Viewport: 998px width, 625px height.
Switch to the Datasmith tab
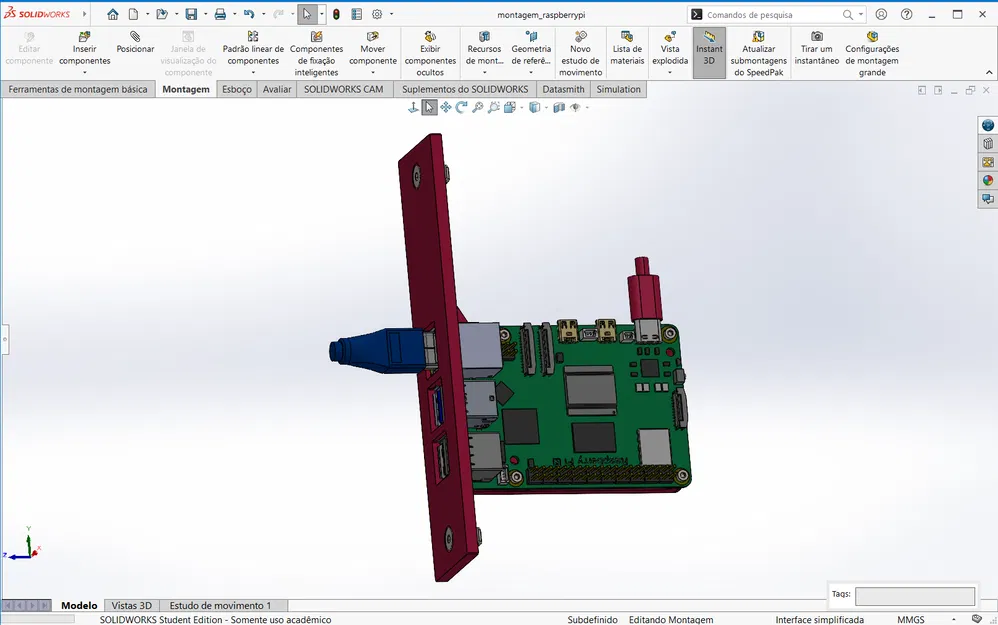[x=563, y=89]
